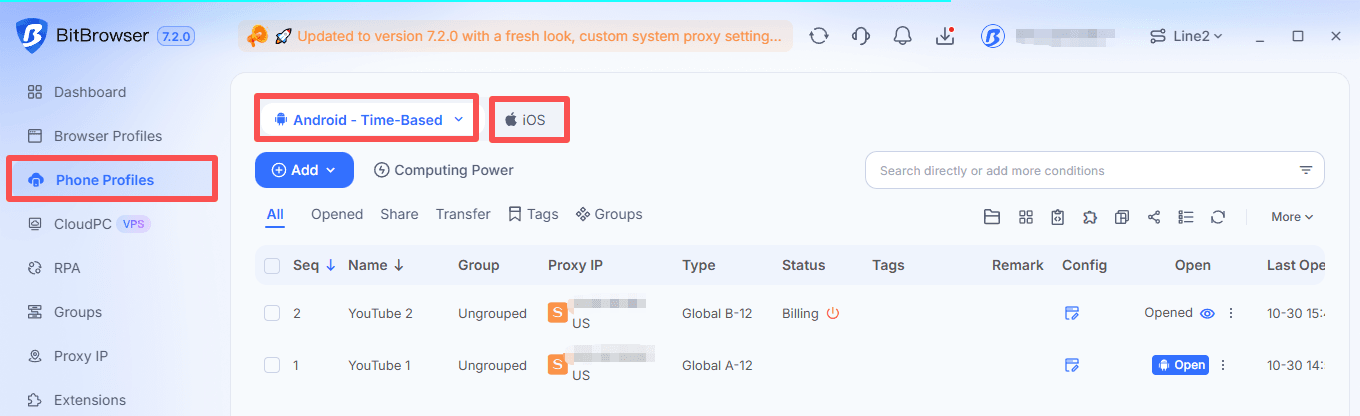This screenshot has width=1360, height=416.
Task: Check the YouTube 2 row checkbox
Action: pos(272,313)
